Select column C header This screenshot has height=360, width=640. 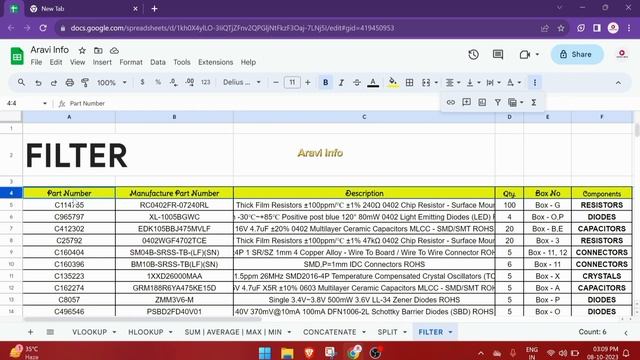(364, 117)
